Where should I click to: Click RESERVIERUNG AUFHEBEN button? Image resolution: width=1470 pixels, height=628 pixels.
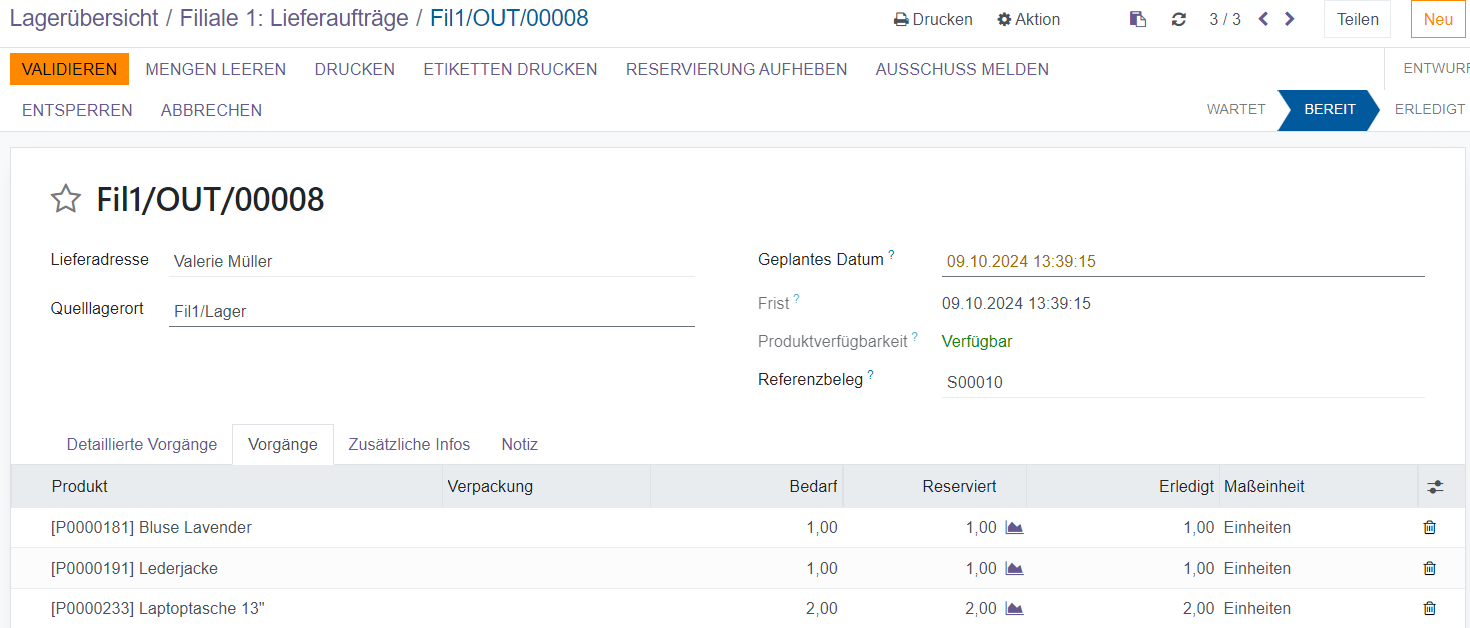coord(736,69)
